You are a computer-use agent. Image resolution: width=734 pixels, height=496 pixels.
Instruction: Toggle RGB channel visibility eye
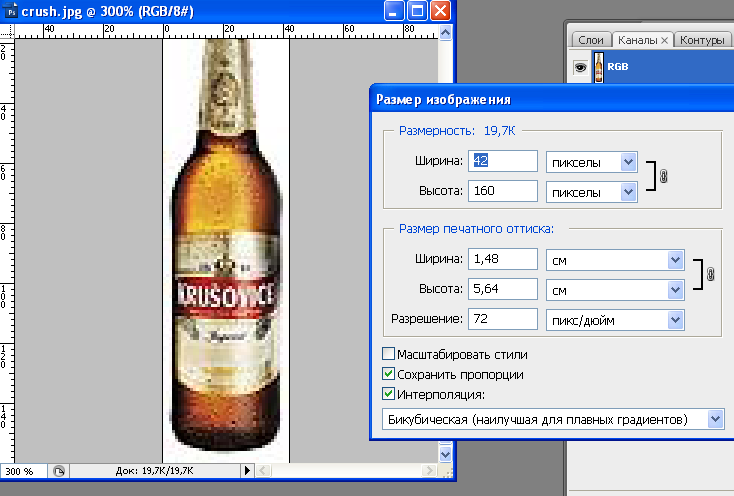(580, 67)
